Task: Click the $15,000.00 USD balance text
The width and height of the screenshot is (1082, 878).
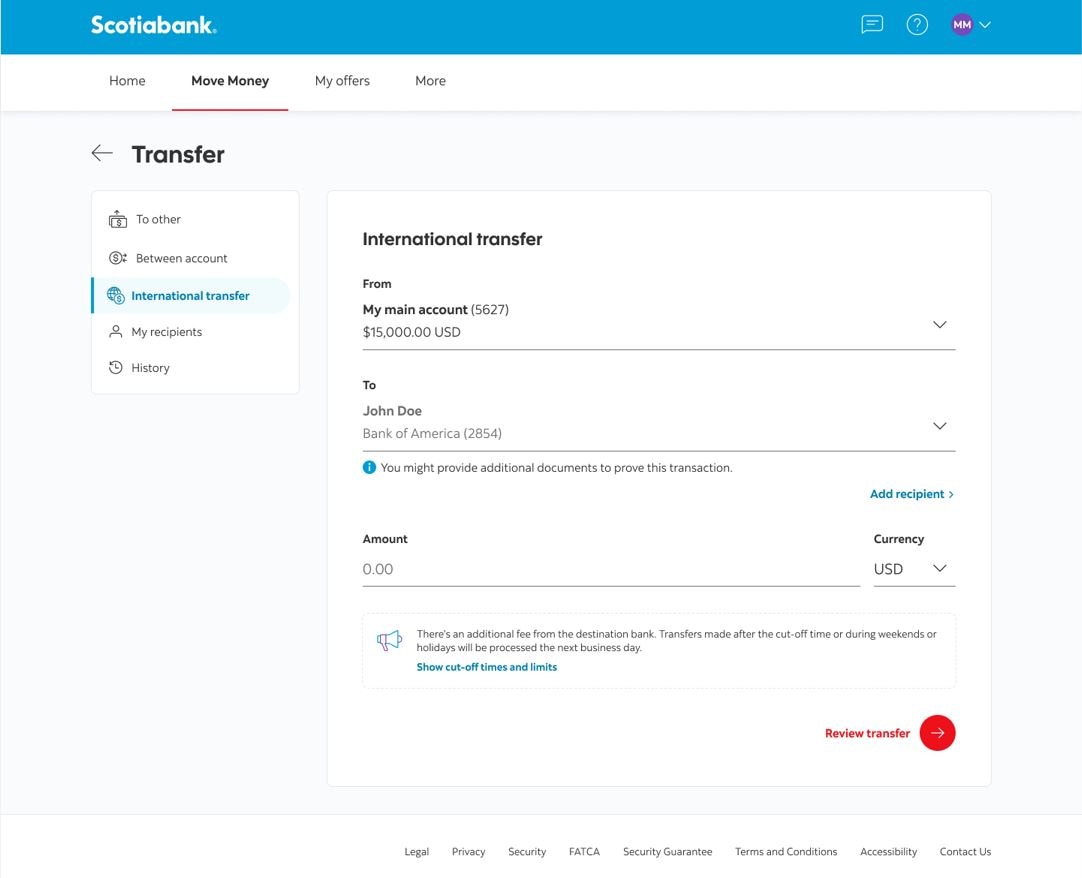Action: 412,332
